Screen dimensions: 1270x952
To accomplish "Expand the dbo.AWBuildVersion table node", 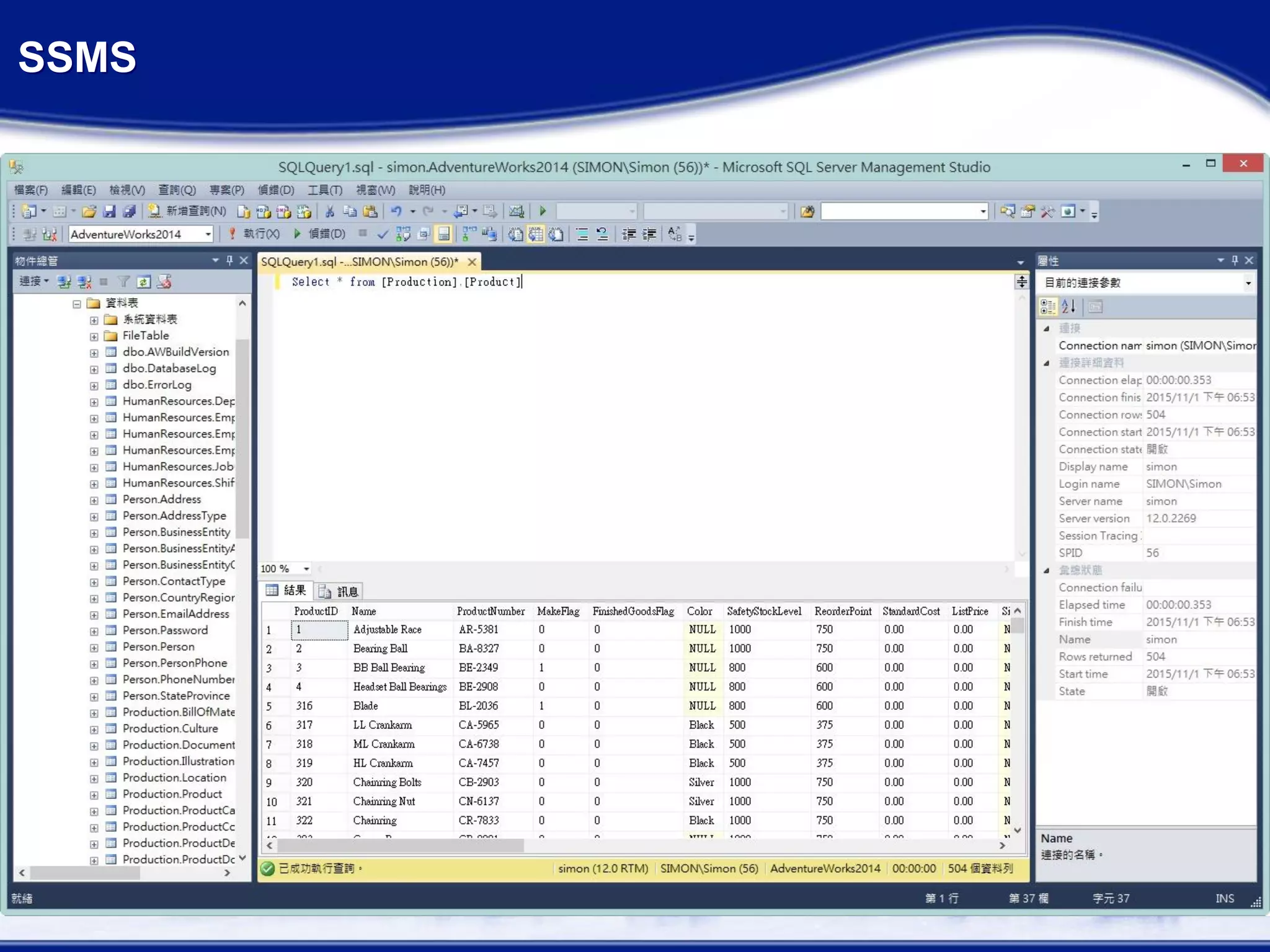I will tap(94, 353).
